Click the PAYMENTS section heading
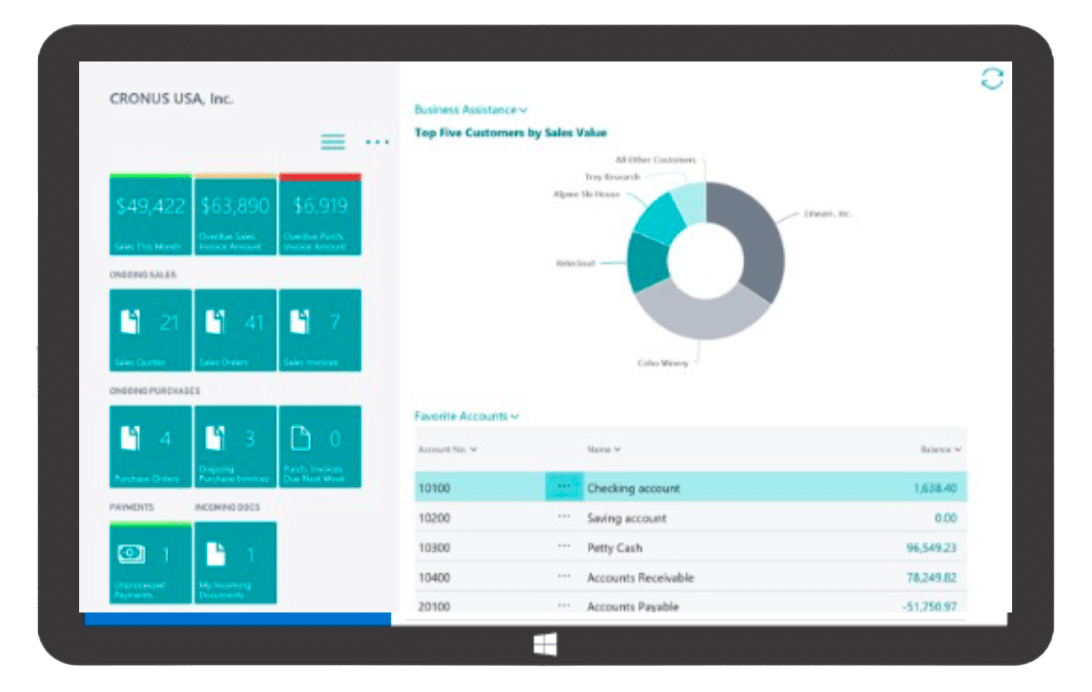1092x692 pixels. pos(132,508)
